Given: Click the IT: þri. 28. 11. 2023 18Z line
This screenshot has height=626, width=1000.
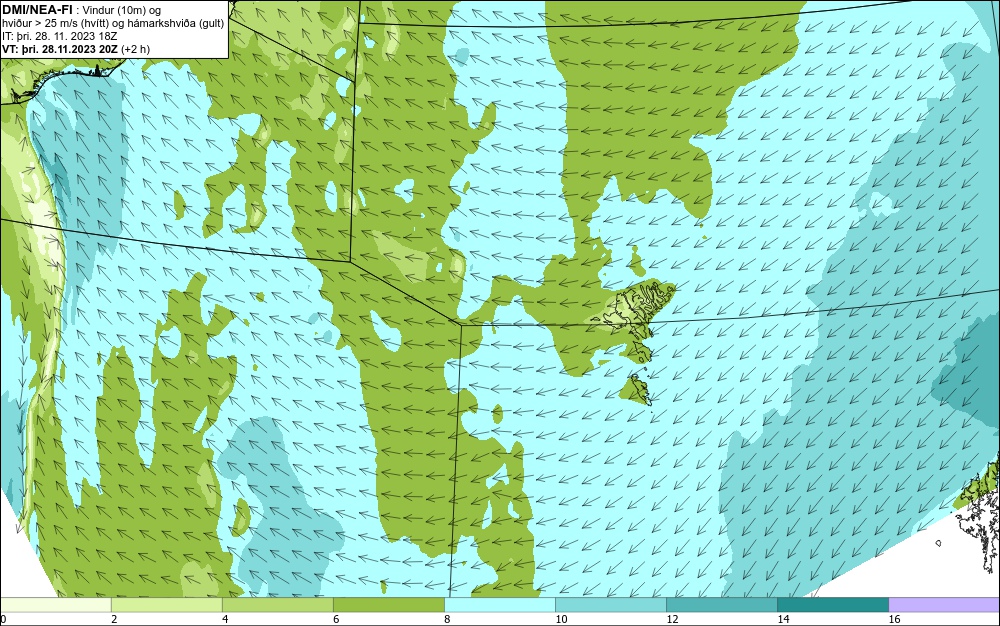Looking at the screenshot, I should [59, 36].
